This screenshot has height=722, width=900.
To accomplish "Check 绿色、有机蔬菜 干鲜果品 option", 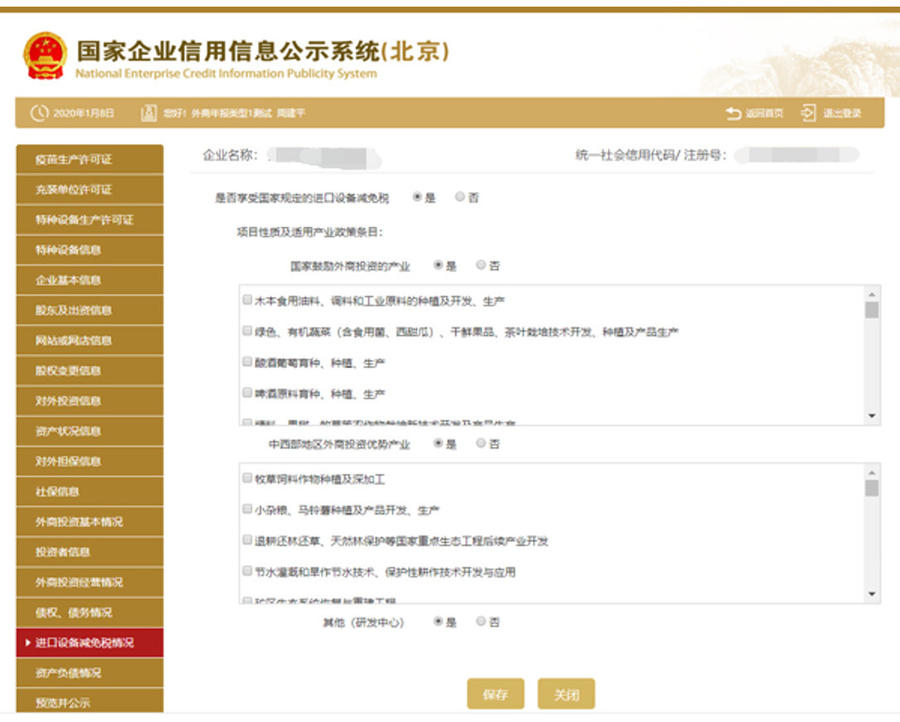I will [247, 331].
